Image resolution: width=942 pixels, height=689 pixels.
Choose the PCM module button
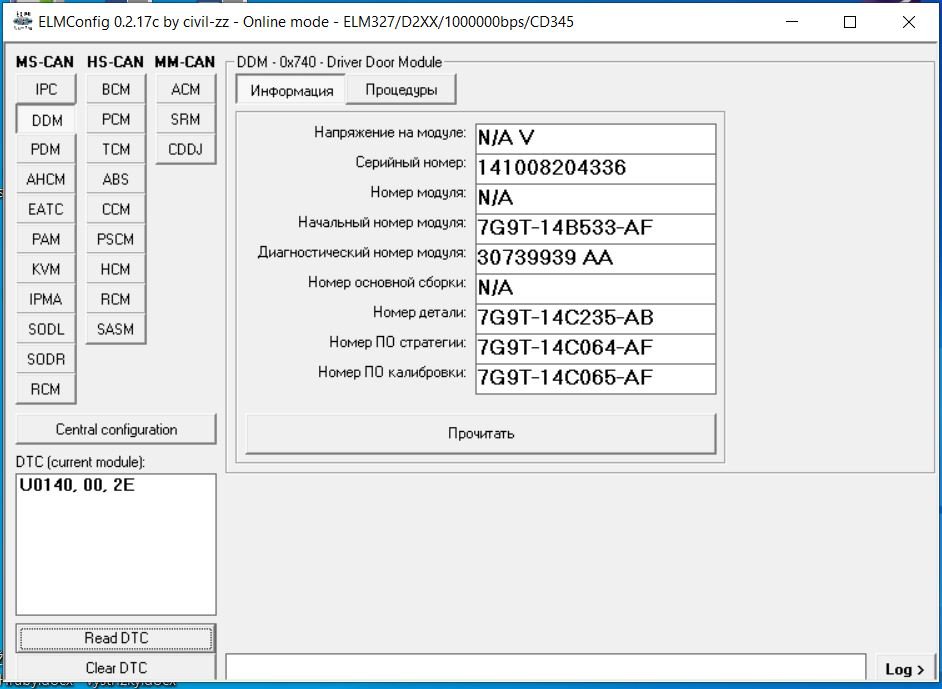pos(116,119)
